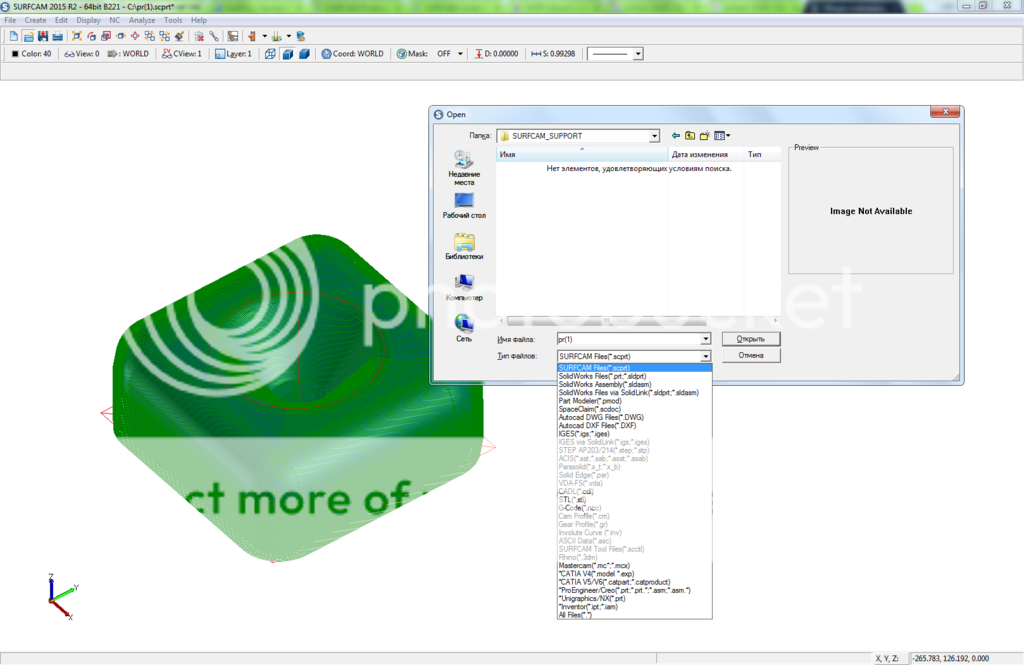
Task: Go back using the green arrow icon
Action: 676,136
